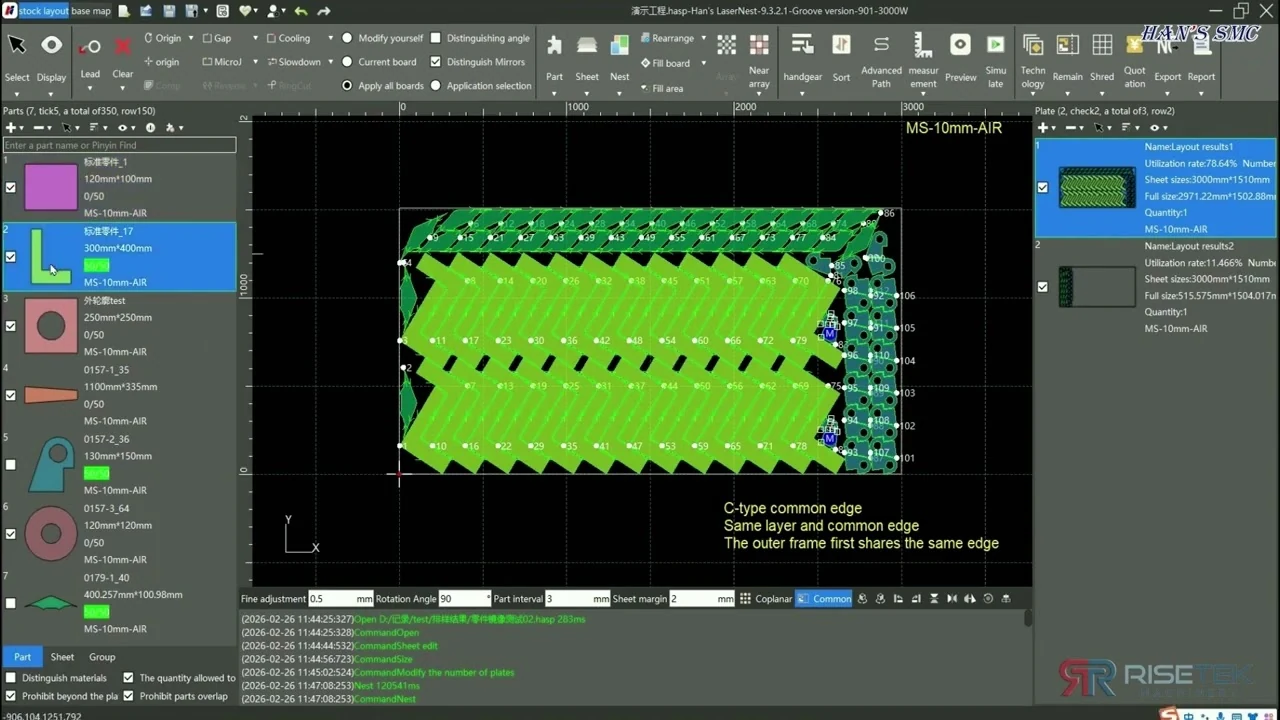Switch to the Group tab
The height and width of the screenshot is (720, 1280).
[x=102, y=657]
